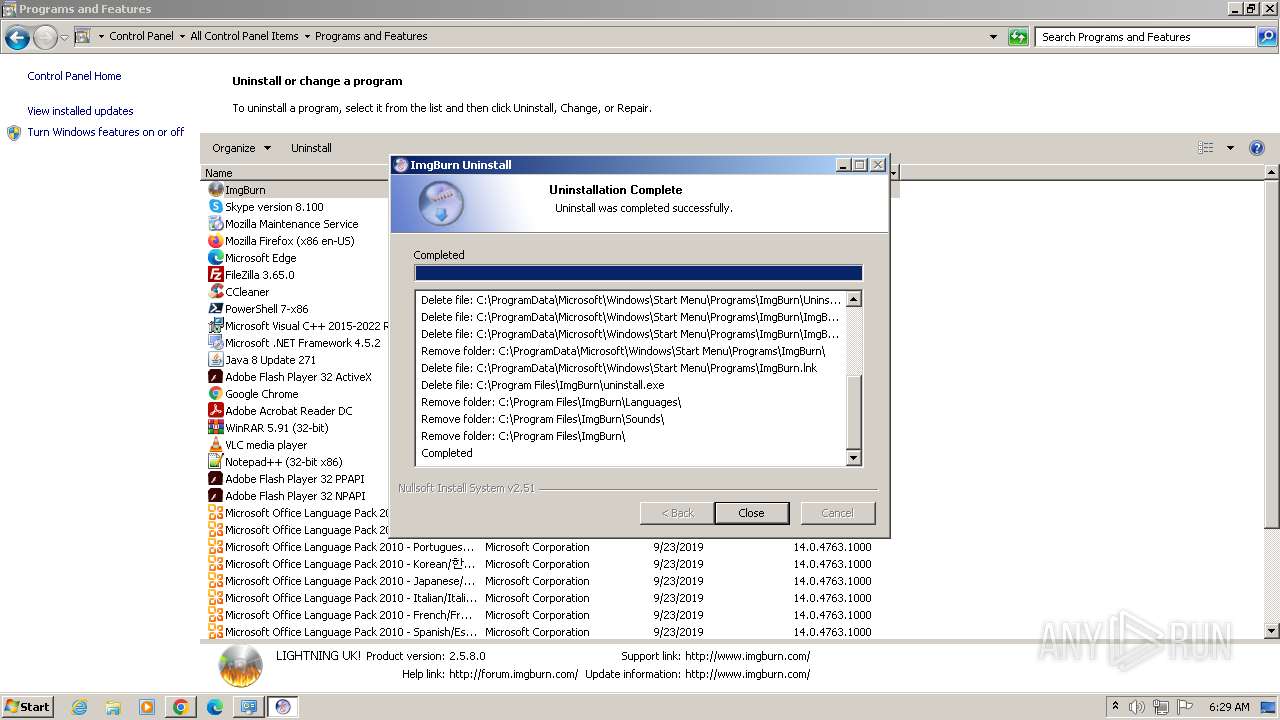Select Microsoft Visual C++ 2015-2022 entry
The height and width of the screenshot is (720, 1280).
pos(299,326)
